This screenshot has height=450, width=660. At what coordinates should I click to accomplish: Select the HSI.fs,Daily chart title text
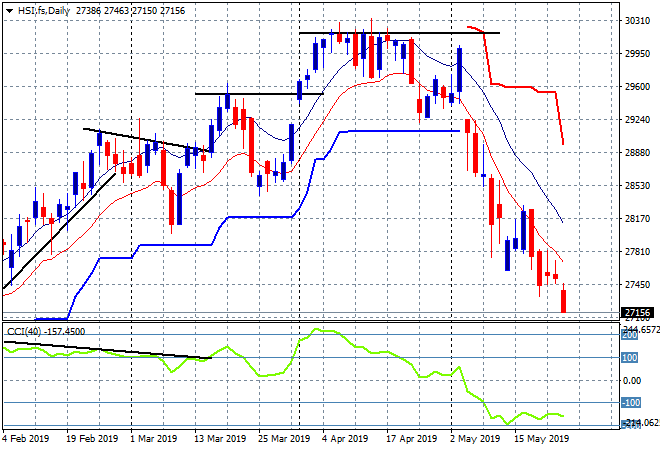click(x=44, y=11)
